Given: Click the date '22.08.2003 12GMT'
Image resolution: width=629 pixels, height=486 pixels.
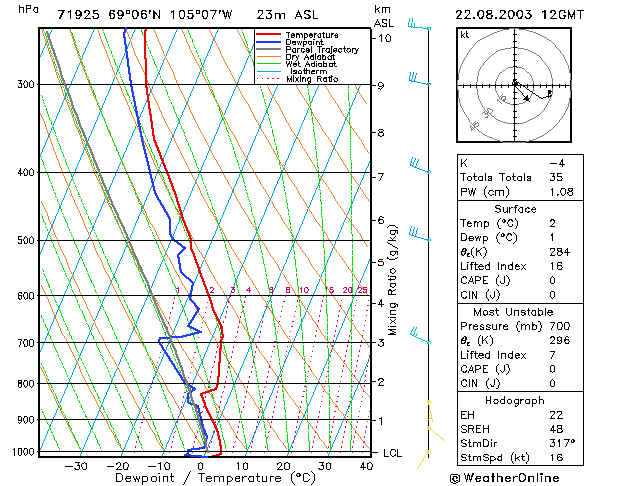Looking at the screenshot, I should 519,15.
